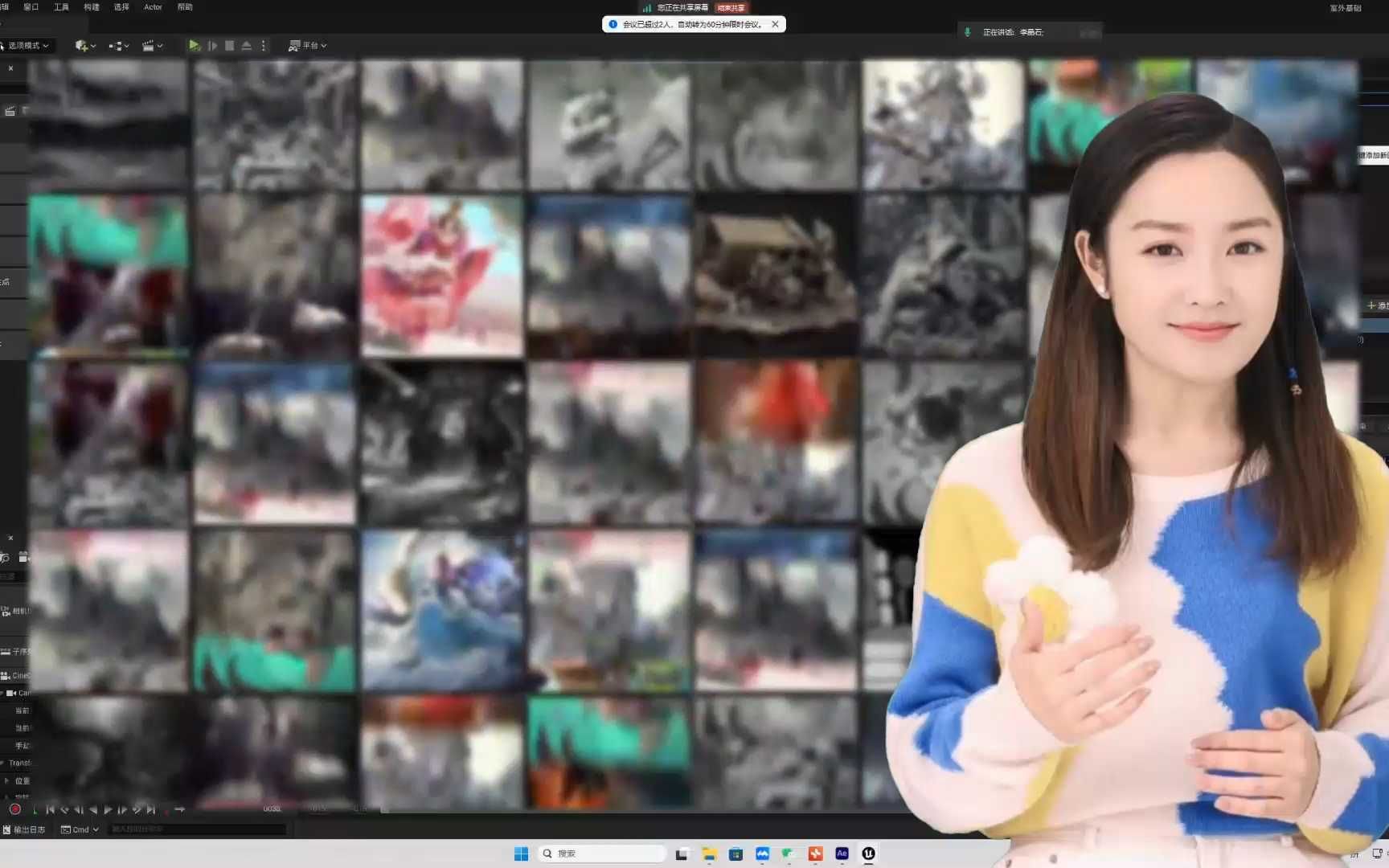Open the play options three-dot menu
Viewport: 1389px width, 868px height.
(264, 46)
